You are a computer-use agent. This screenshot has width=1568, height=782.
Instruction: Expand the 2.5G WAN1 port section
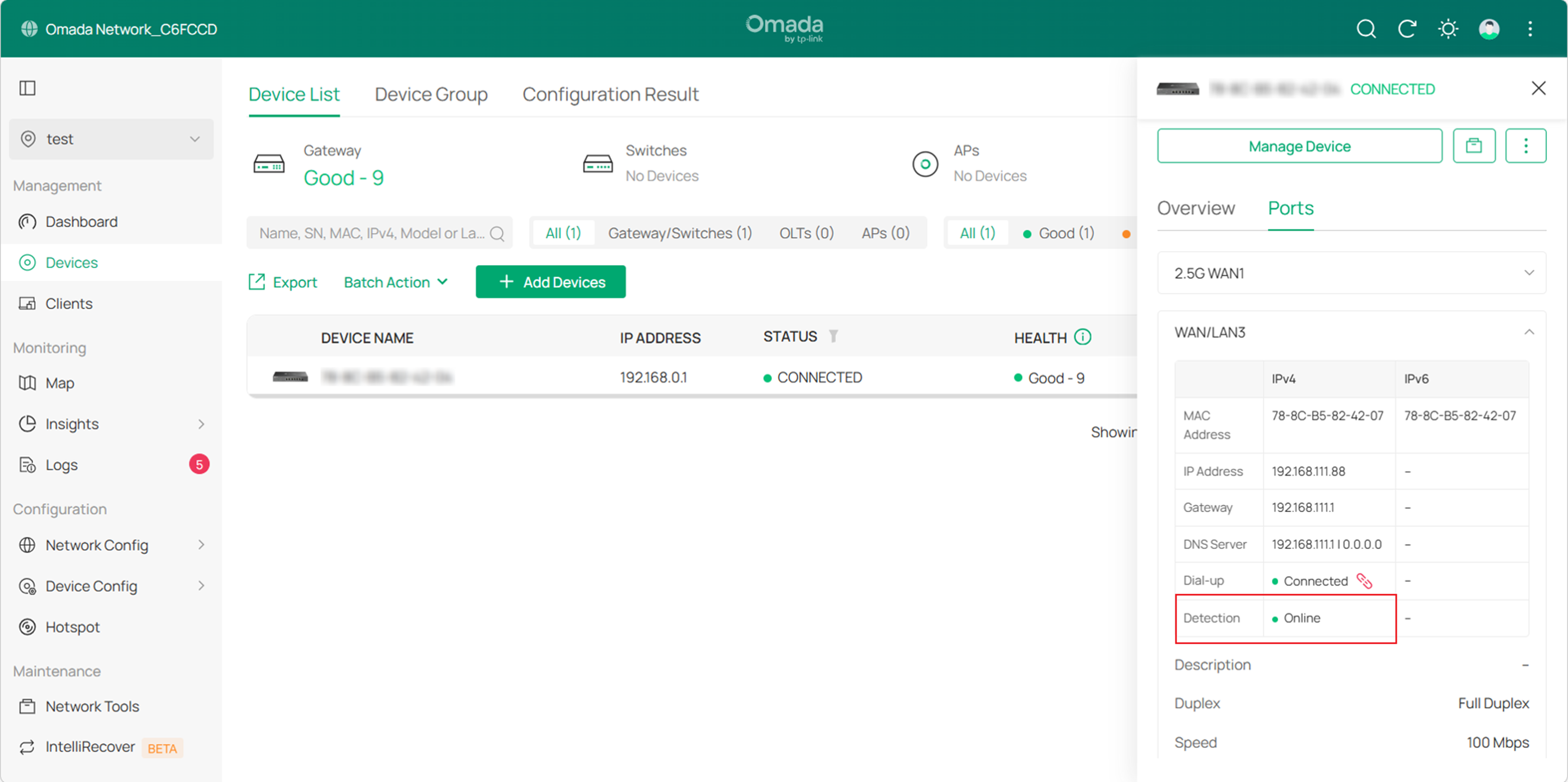click(x=1351, y=273)
